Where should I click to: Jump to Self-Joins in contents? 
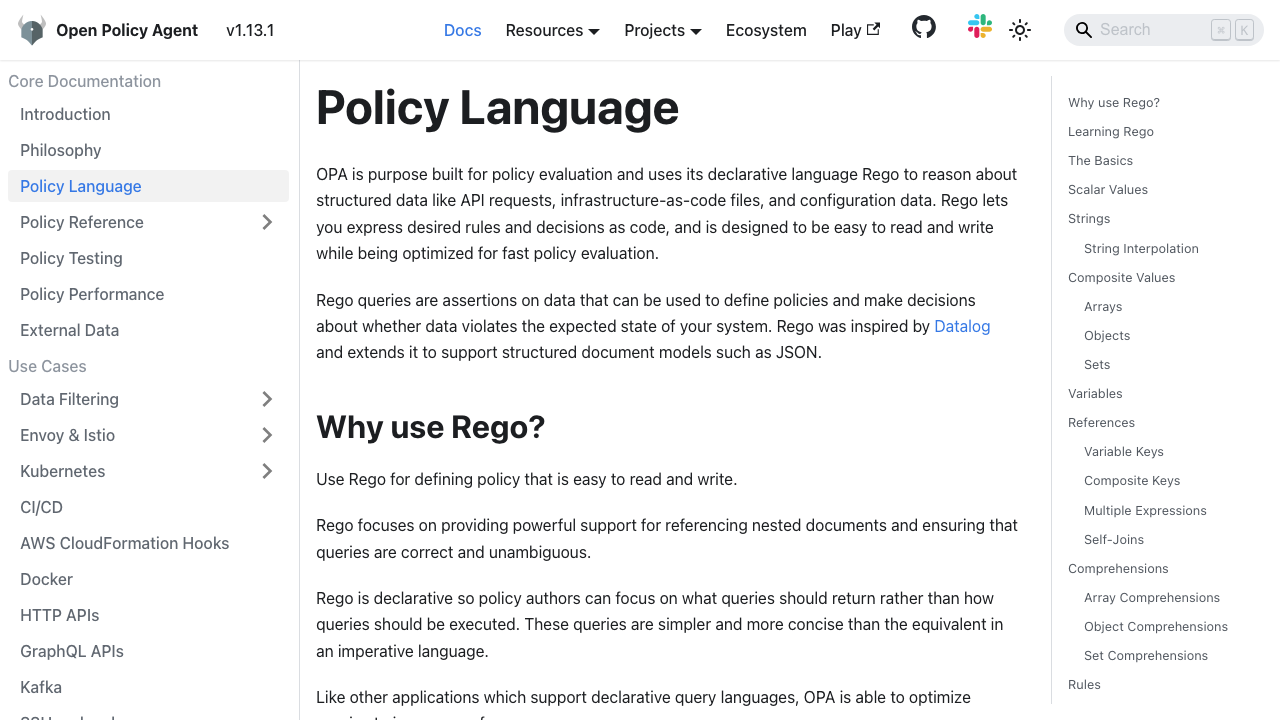pyautogui.click(x=1114, y=539)
